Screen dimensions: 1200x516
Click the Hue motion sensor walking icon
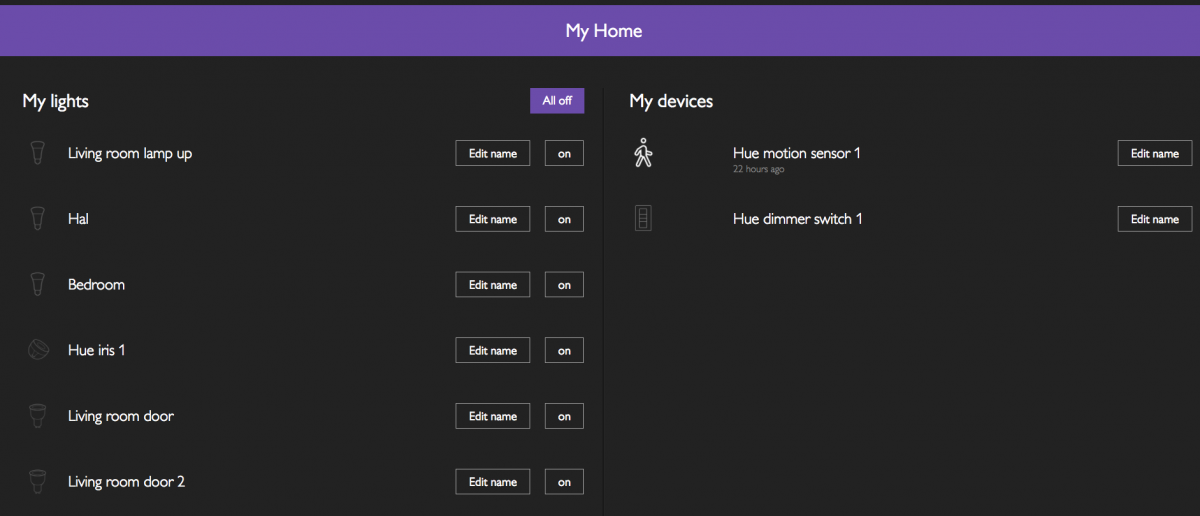[643, 152]
